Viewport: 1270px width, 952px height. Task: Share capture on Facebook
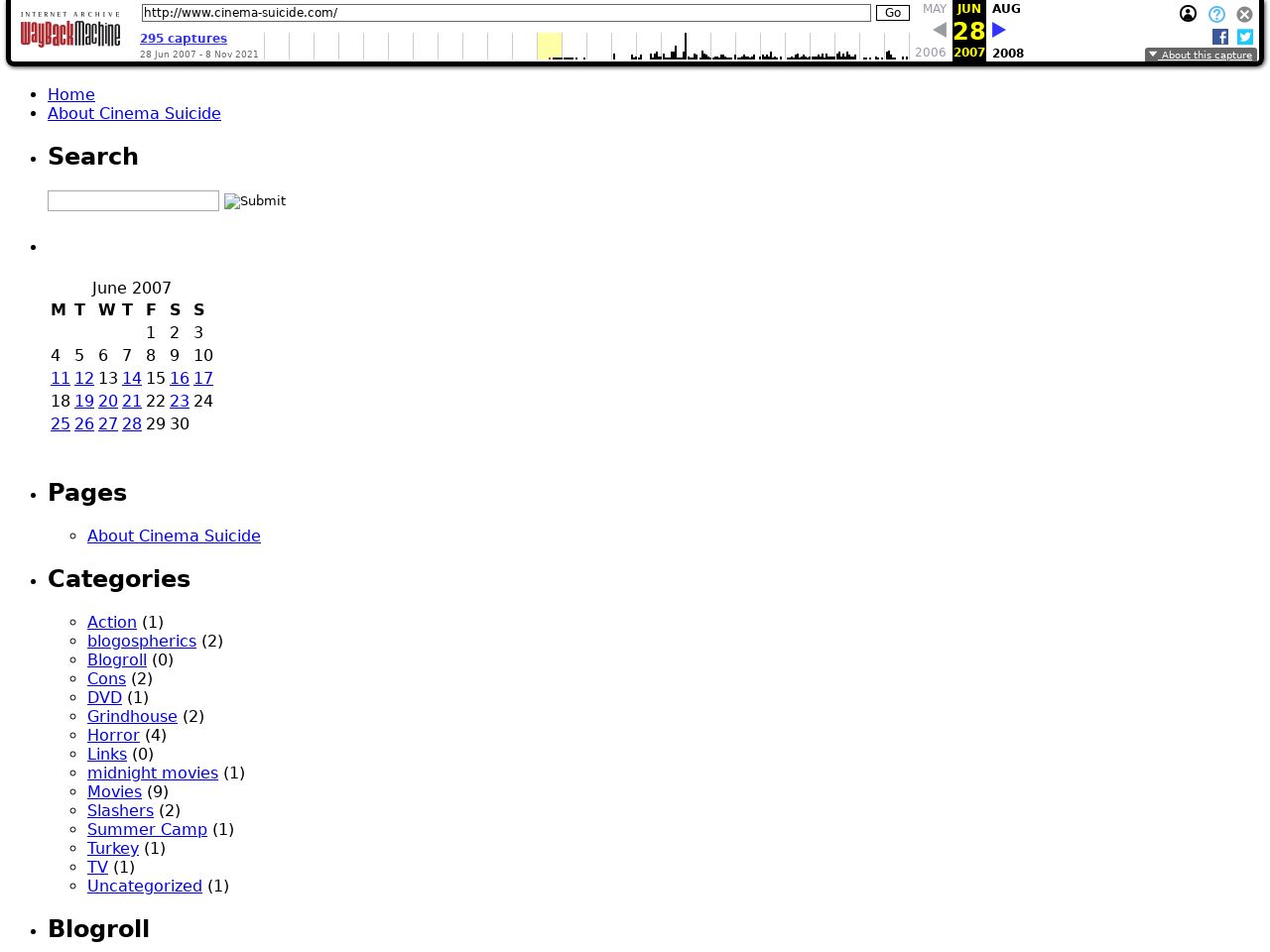tap(1220, 37)
